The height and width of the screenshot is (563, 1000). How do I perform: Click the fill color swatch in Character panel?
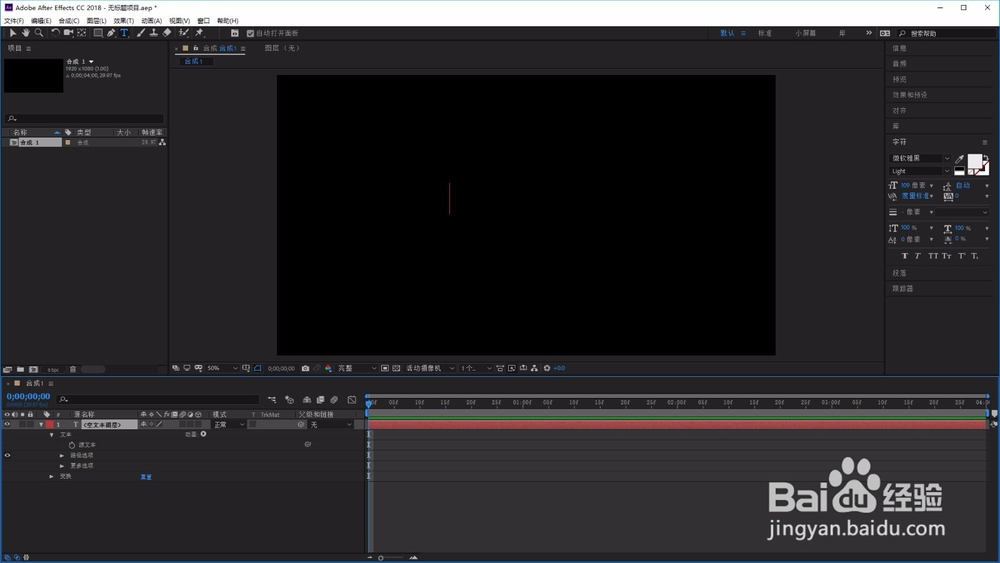point(975,161)
